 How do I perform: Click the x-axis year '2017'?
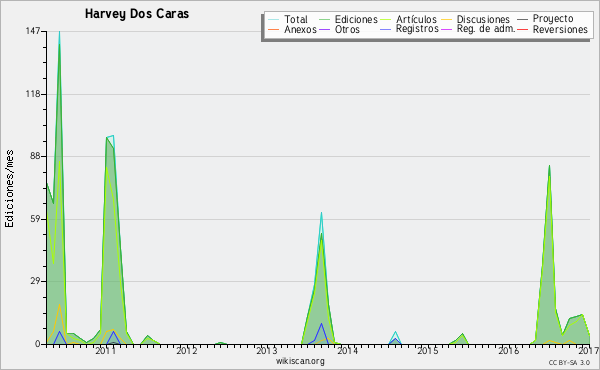click(589, 350)
